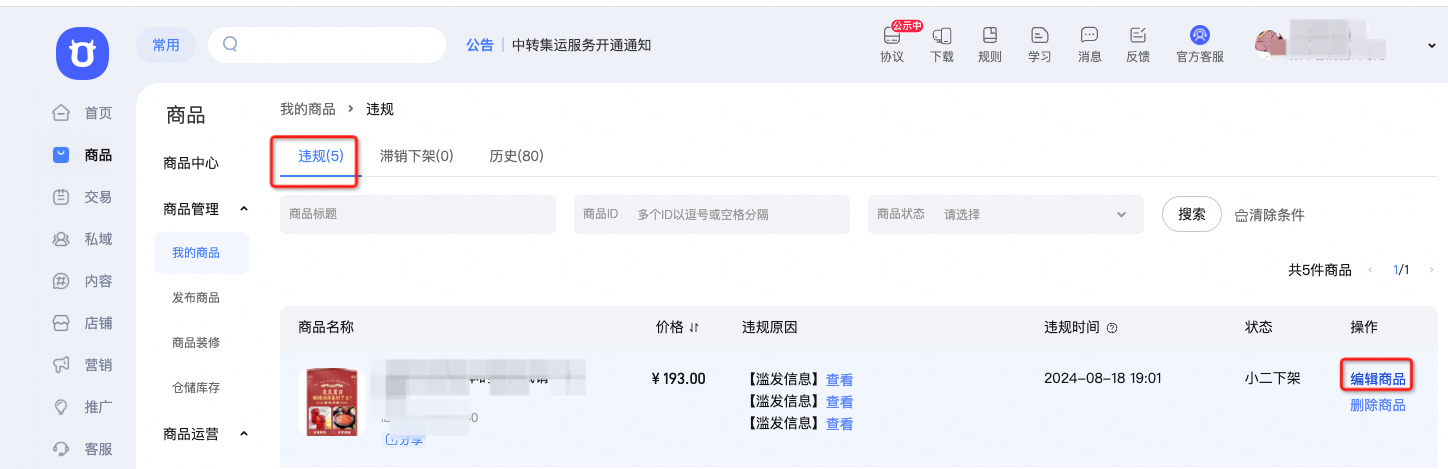Go to 首页 in left sidebar
This screenshot has height=469, width=1448.
[83, 113]
